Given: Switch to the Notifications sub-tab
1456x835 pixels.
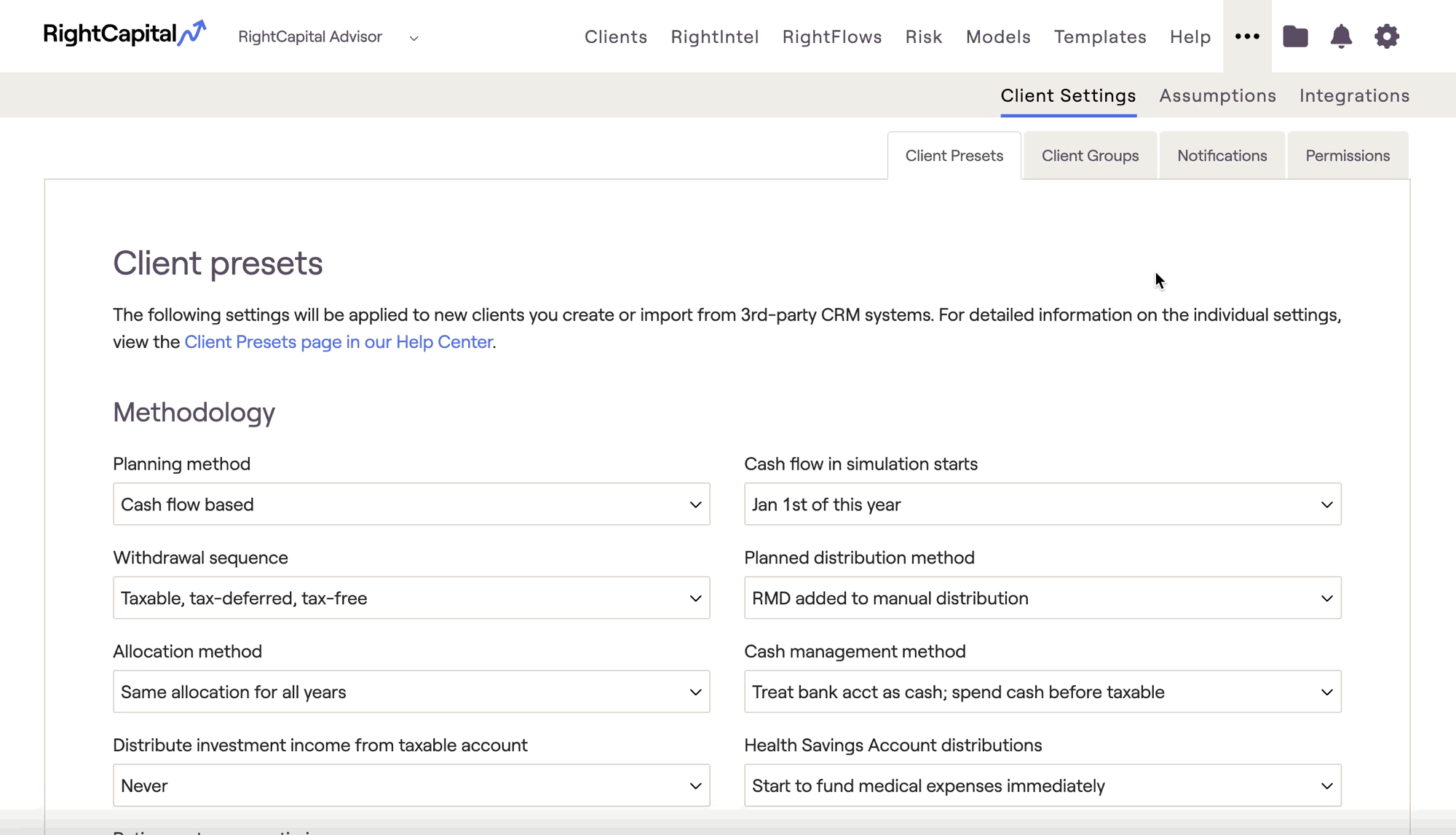Looking at the screenshot, I should 1222,155.
